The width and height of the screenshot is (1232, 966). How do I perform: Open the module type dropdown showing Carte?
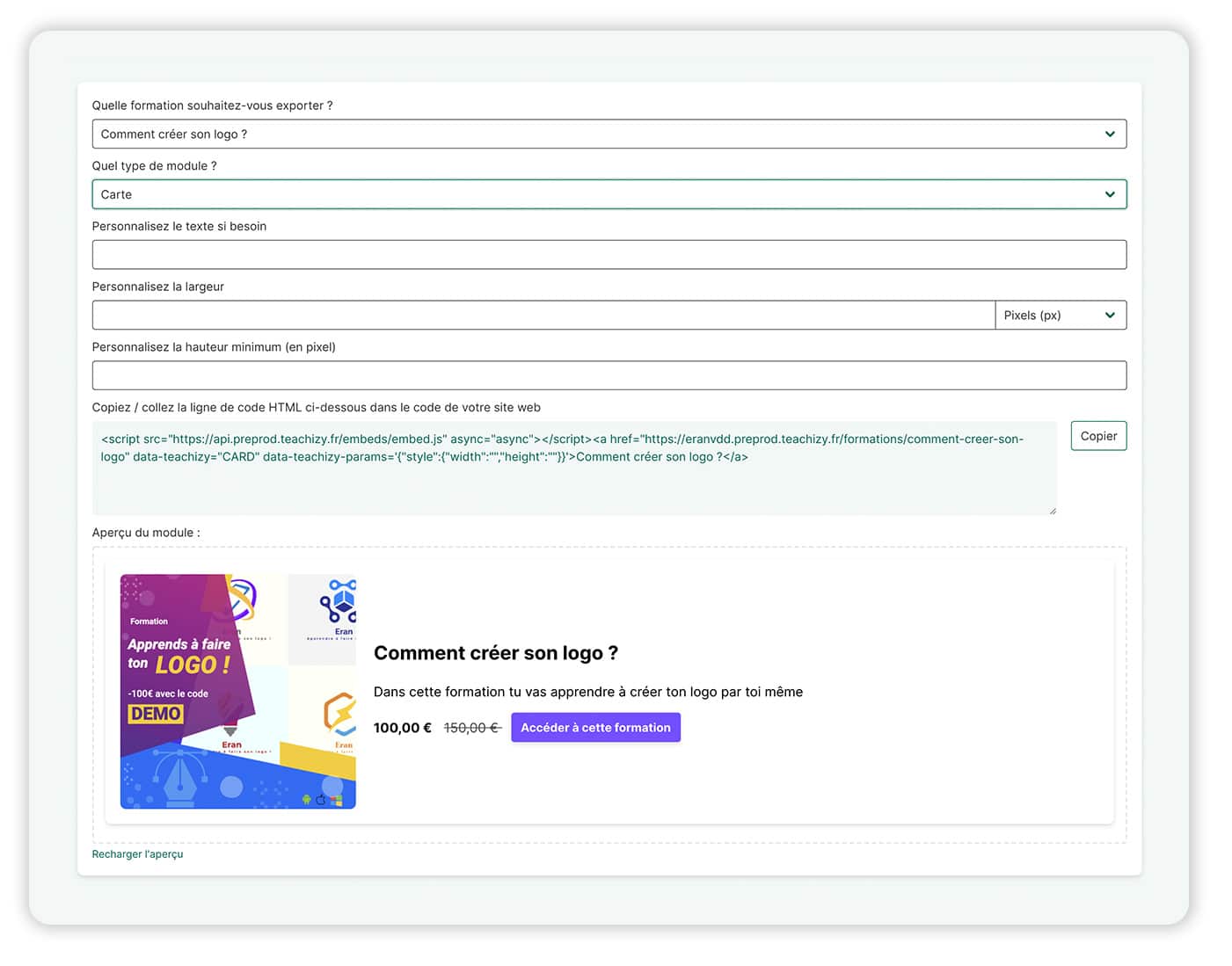click(609, 194)
